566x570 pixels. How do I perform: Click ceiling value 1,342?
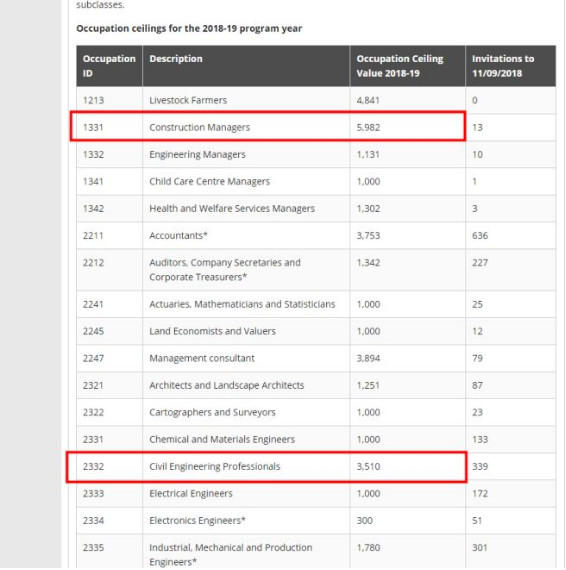coord(368,262)
